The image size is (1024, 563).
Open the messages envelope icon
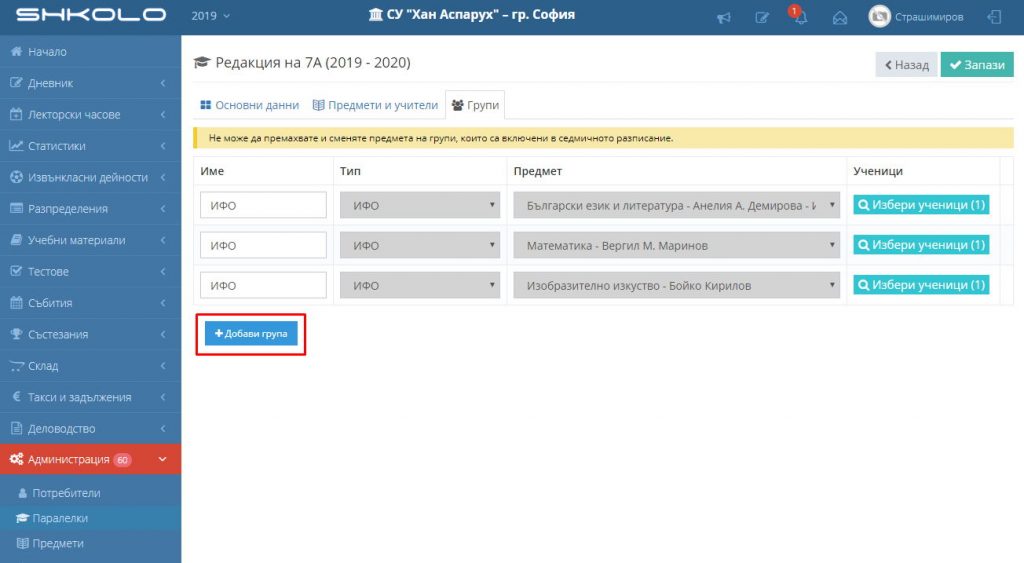tap(840, 18)
